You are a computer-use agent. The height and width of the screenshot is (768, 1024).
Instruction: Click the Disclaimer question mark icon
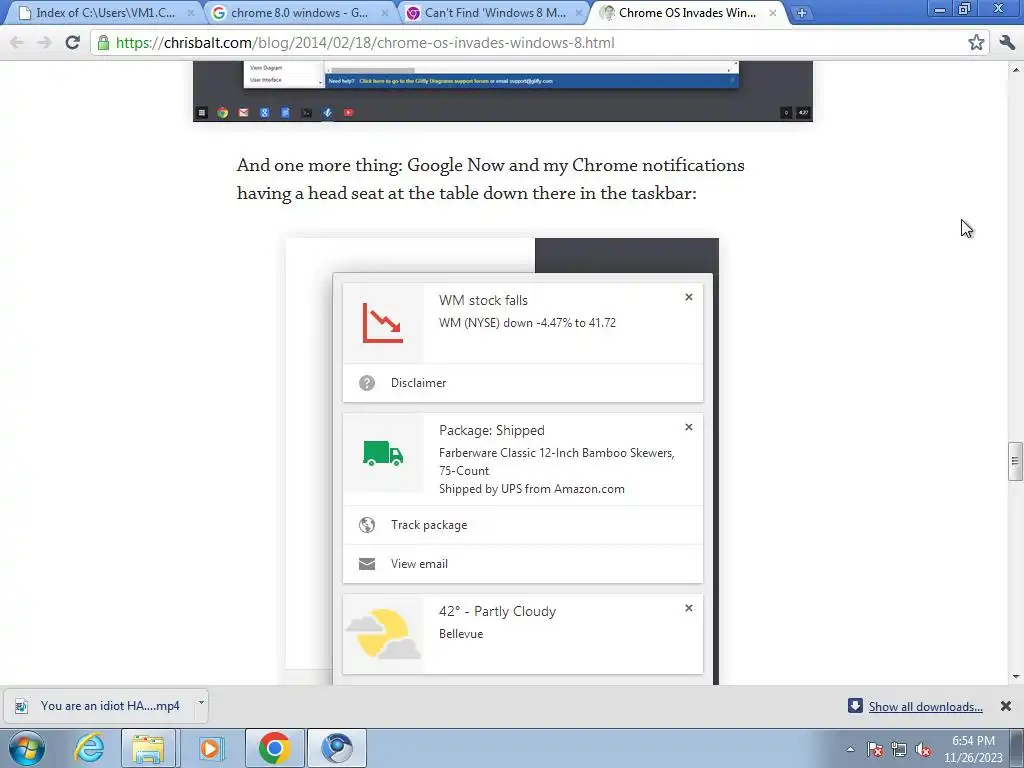pyautogui.click(x=367, y=383)
